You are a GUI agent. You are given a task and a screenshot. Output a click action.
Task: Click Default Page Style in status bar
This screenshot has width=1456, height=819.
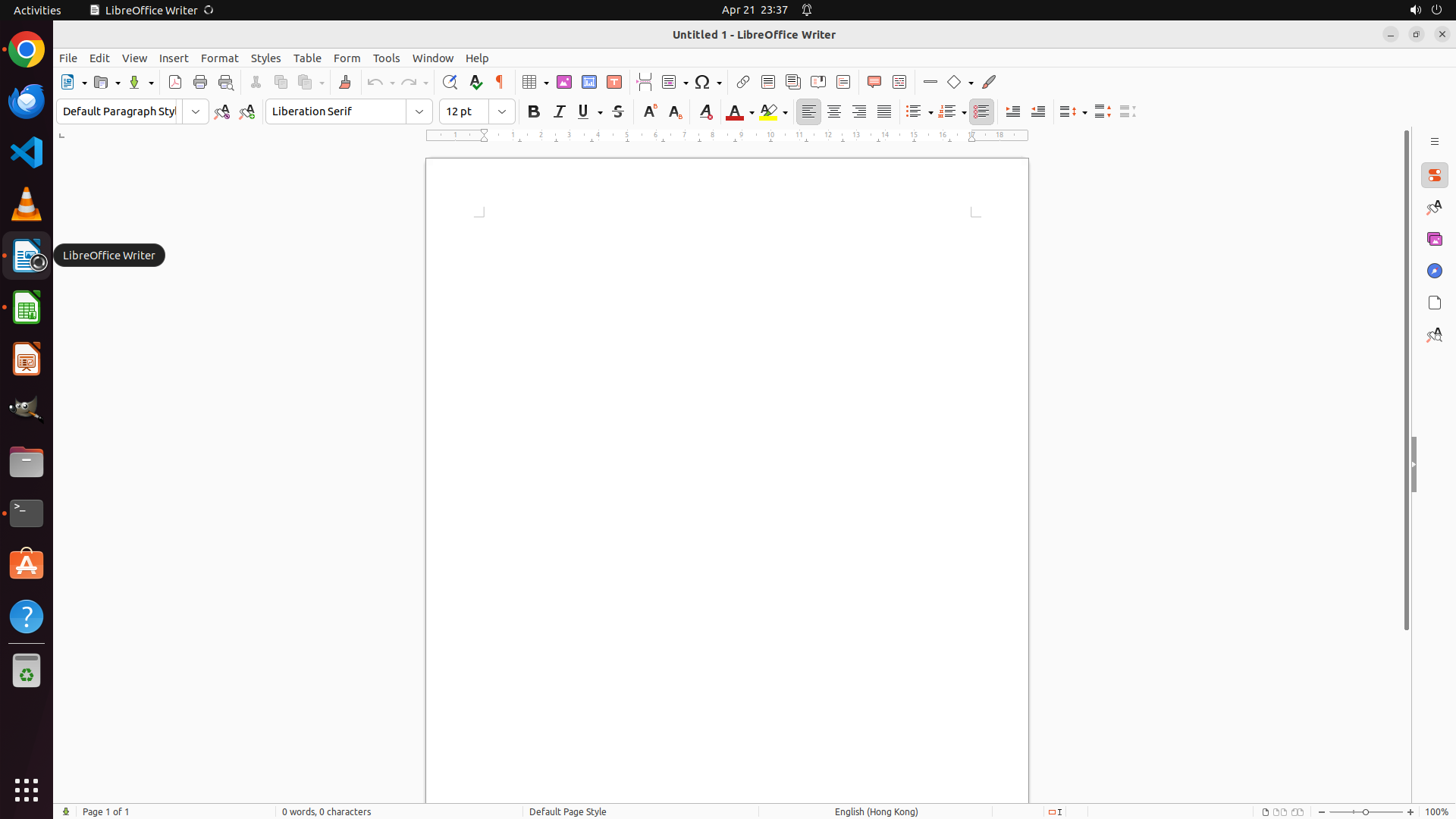pyautogui.click(x=567, y=811)
